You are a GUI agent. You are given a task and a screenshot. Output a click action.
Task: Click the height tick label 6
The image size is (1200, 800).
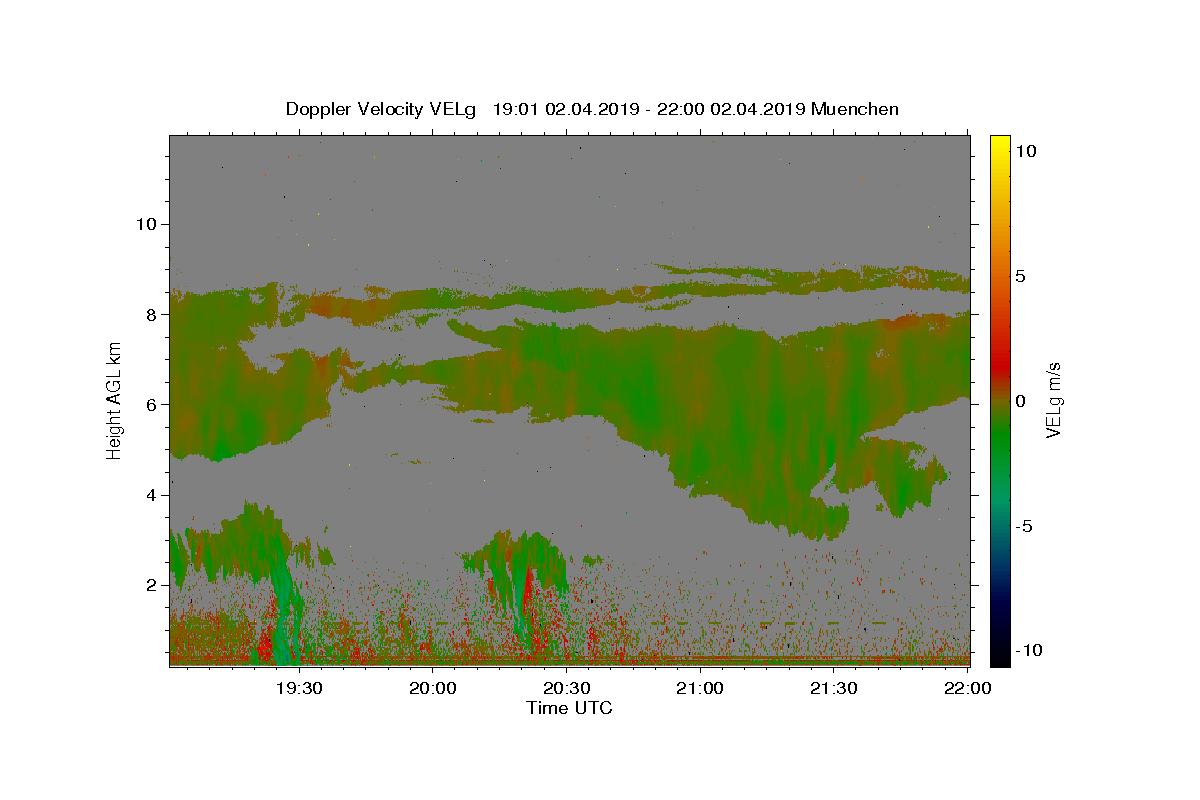click(151, 404)
